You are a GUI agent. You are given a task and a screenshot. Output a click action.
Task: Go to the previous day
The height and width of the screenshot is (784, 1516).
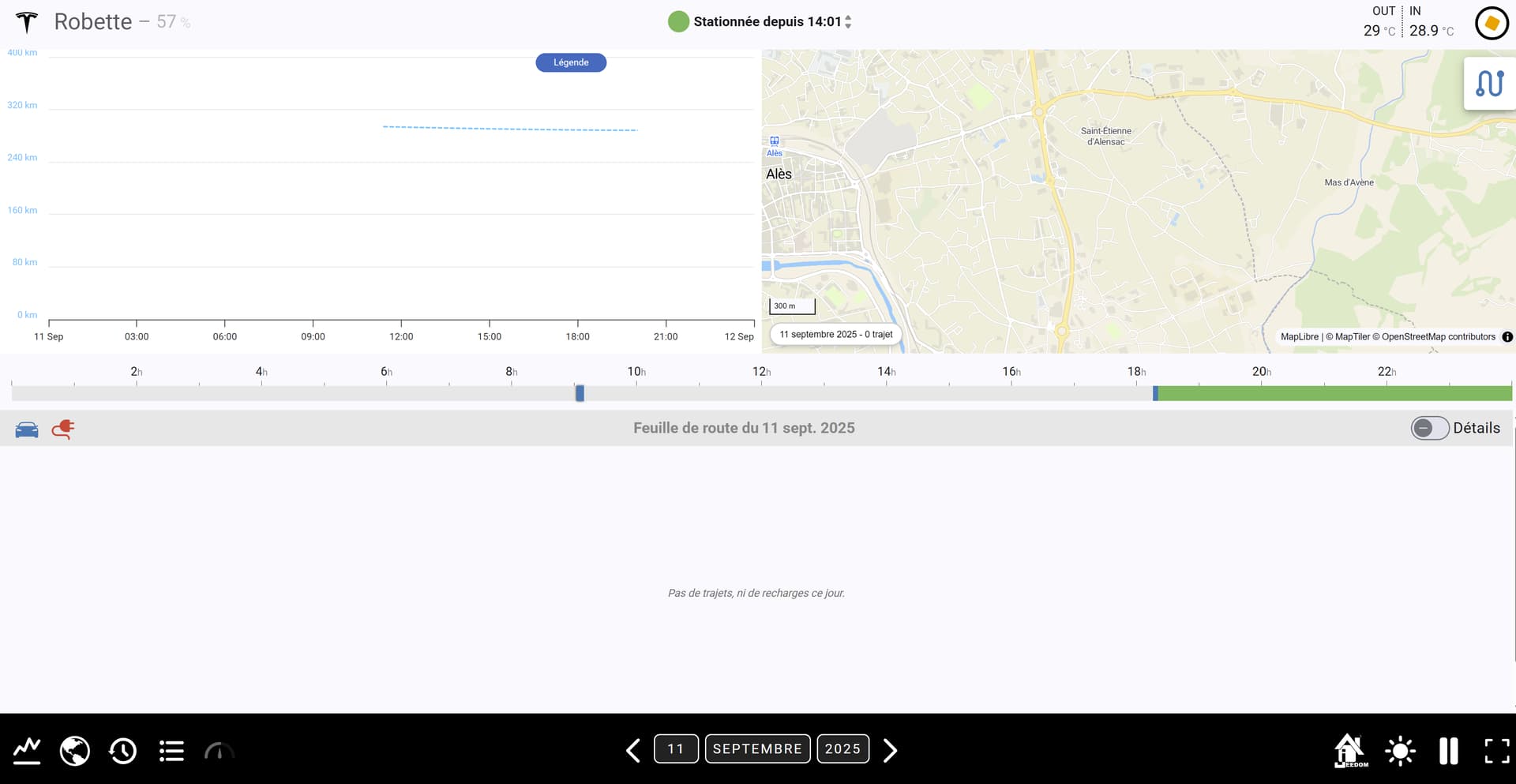click(633, 750)
